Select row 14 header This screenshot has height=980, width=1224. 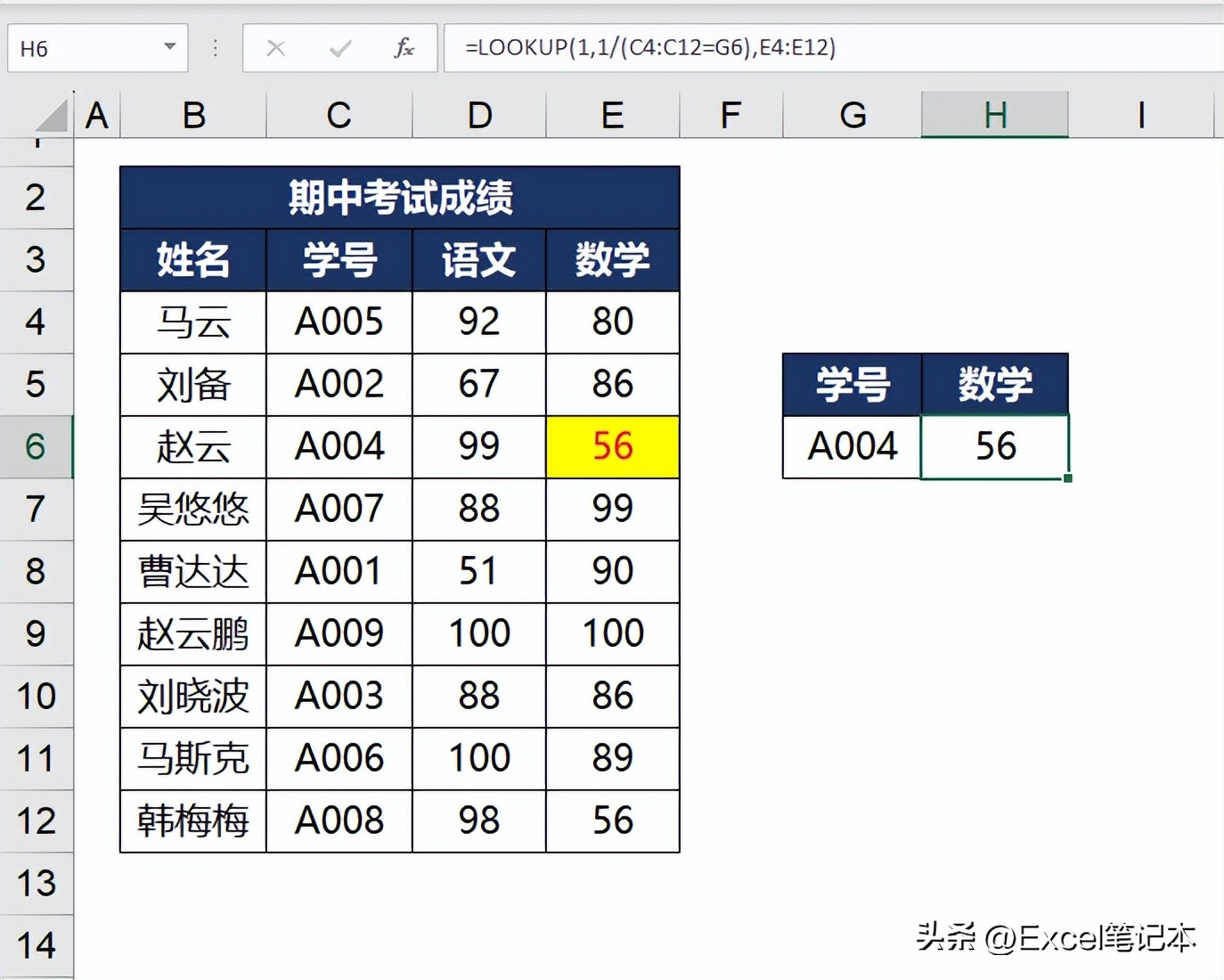pyautogui.click(x=36, y=946)
